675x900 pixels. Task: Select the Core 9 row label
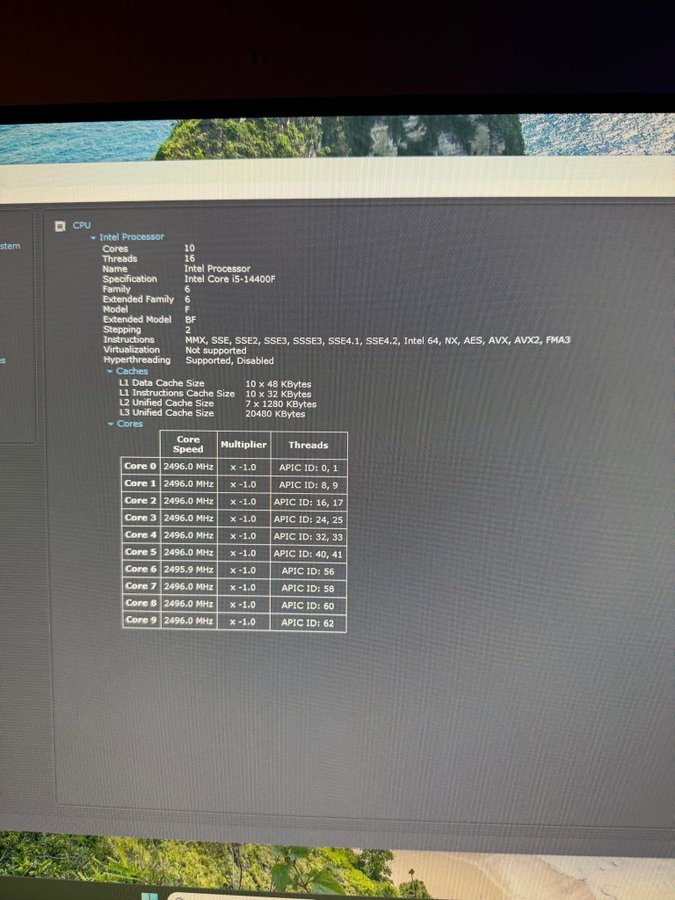click(140, 621)
